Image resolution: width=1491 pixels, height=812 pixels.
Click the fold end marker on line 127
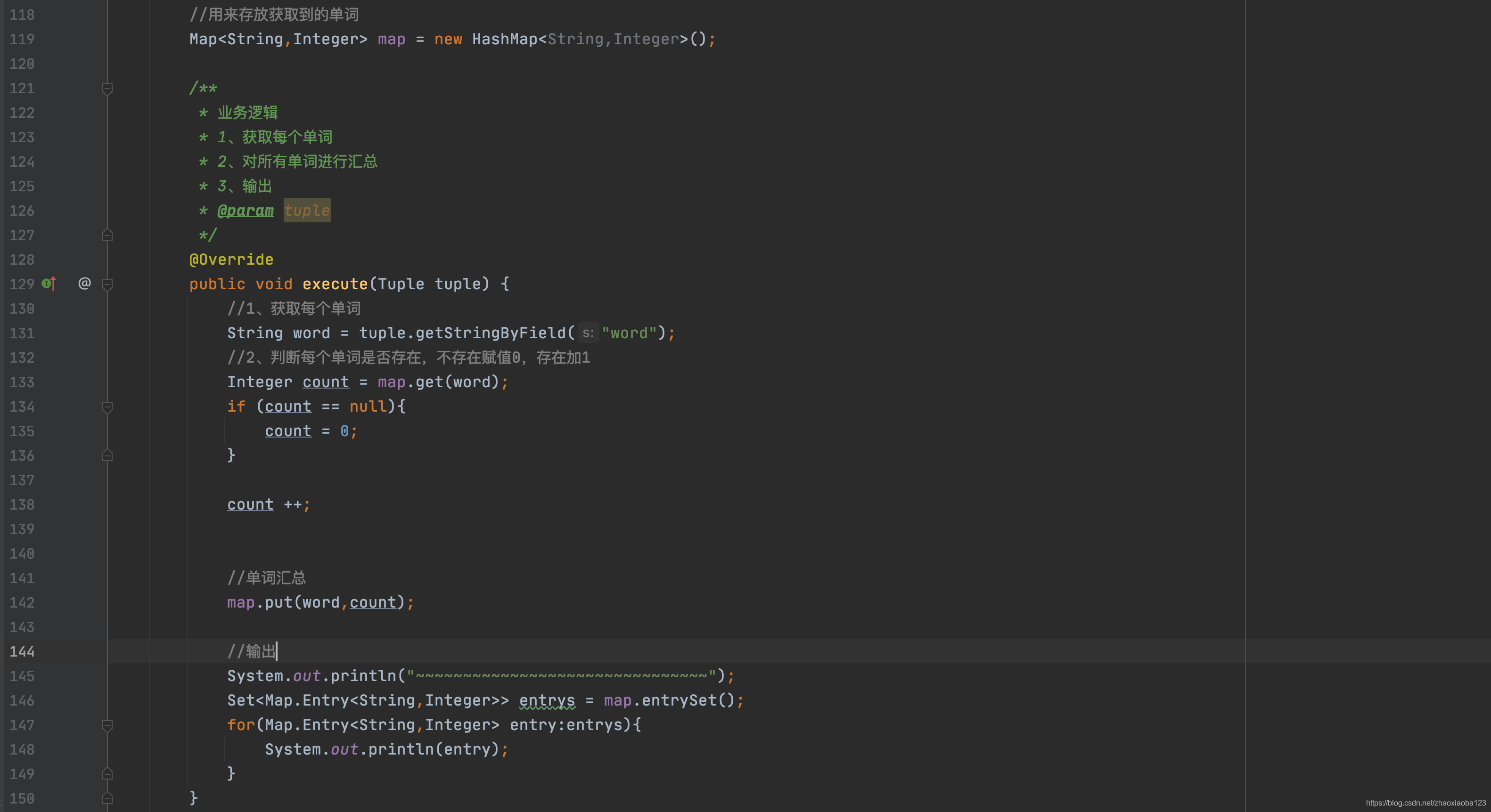(107, 235)
